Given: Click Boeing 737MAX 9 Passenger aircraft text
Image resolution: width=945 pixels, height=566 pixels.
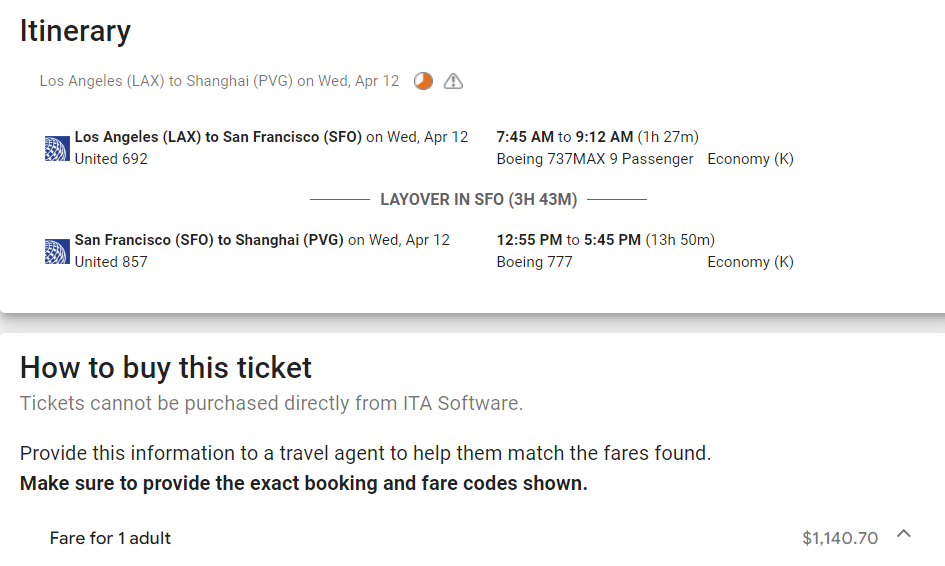Looking at the screenshot, I should 594,159.
